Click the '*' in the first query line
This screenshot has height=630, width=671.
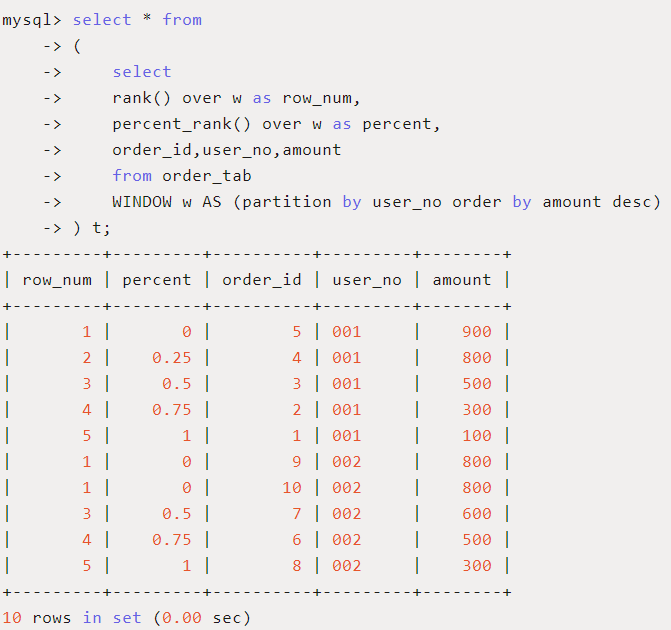147,18
